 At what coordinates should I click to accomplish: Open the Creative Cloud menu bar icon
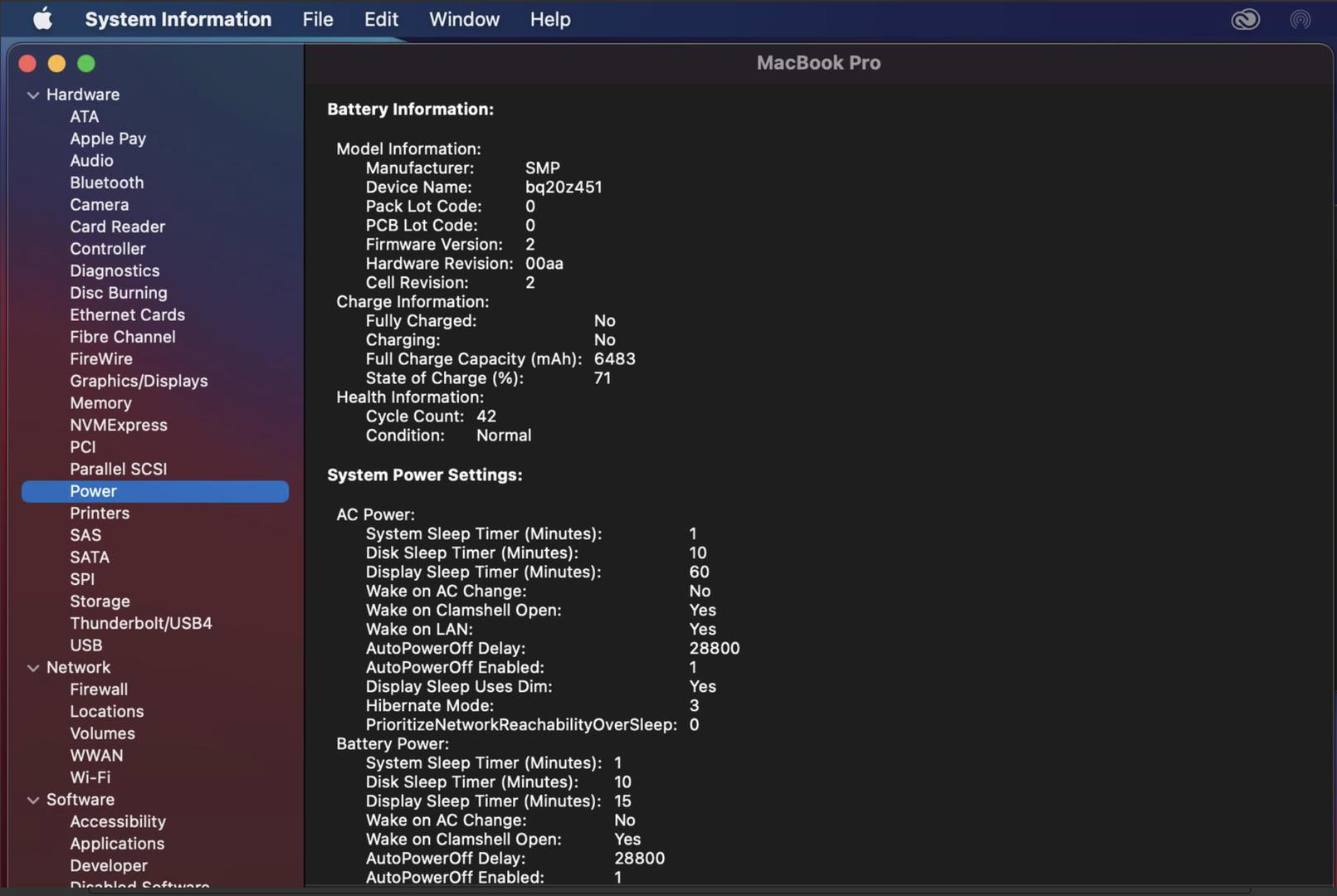(x=1245, y=19)
